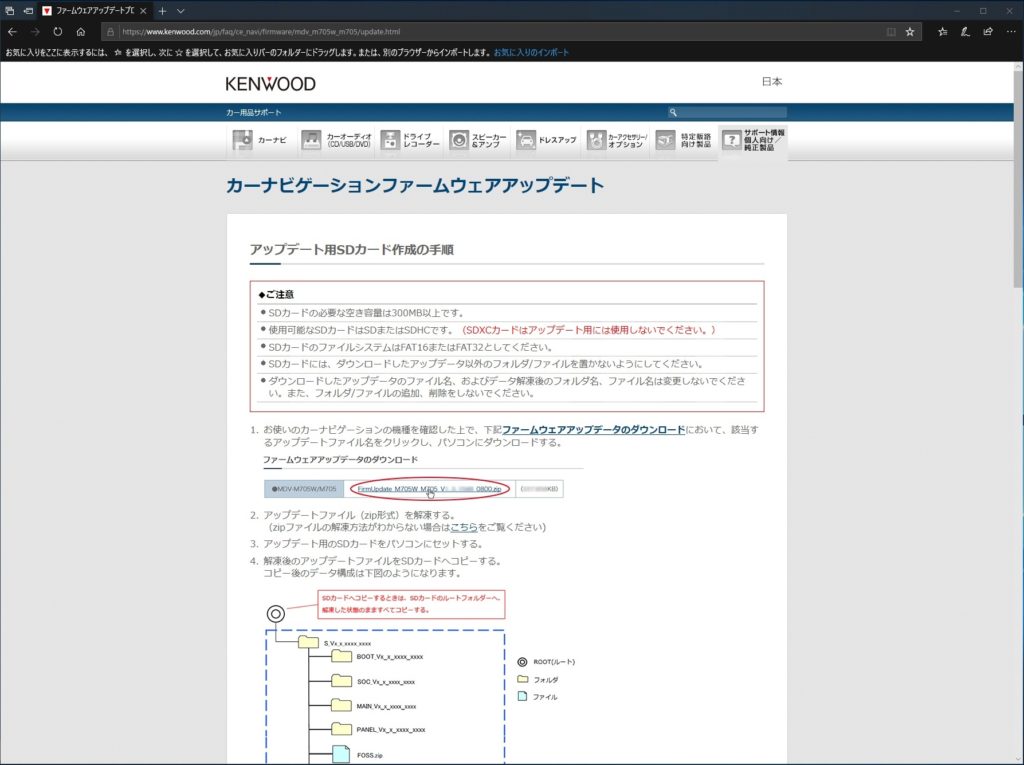1024x765 pixels.
Task: Show tabs you've set aside icon
Action: point(9,10)
